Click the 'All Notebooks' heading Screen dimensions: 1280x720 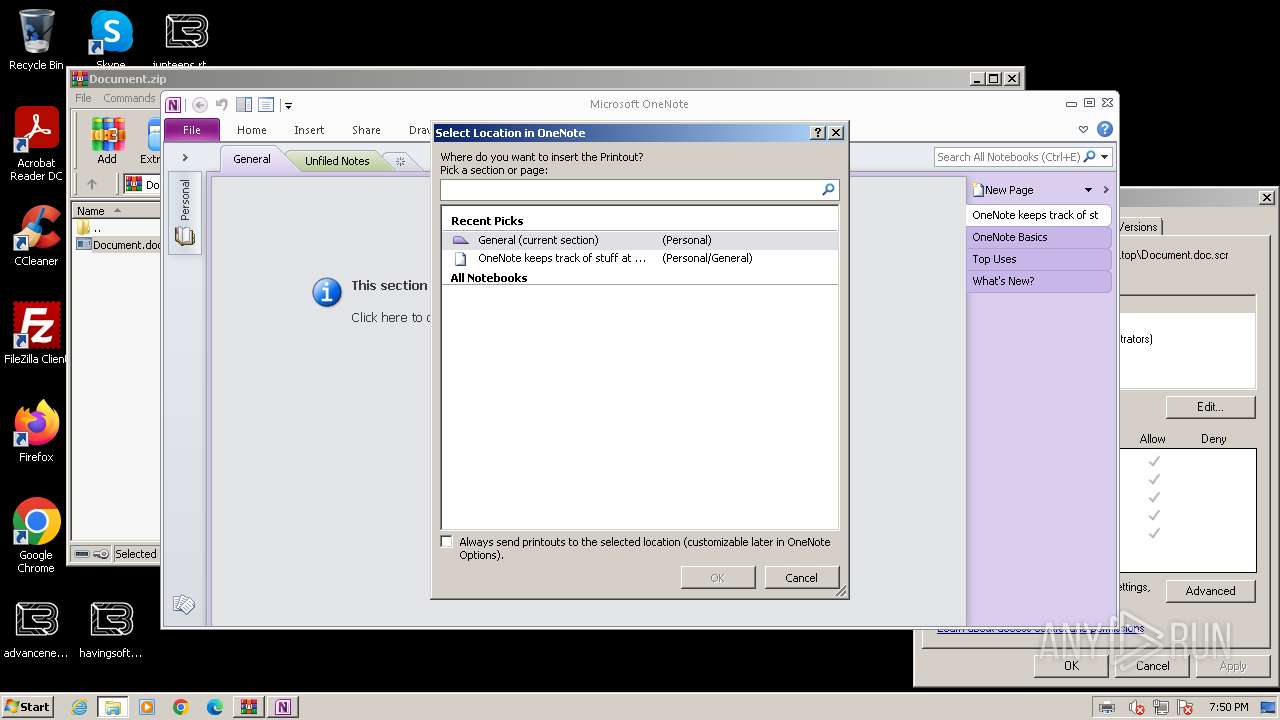point(488,278)
